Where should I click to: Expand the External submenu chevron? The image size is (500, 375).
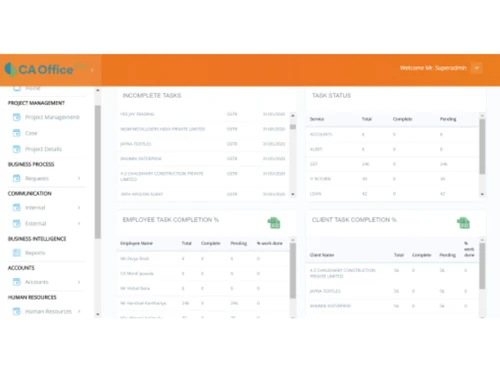(x=79, y=223)
